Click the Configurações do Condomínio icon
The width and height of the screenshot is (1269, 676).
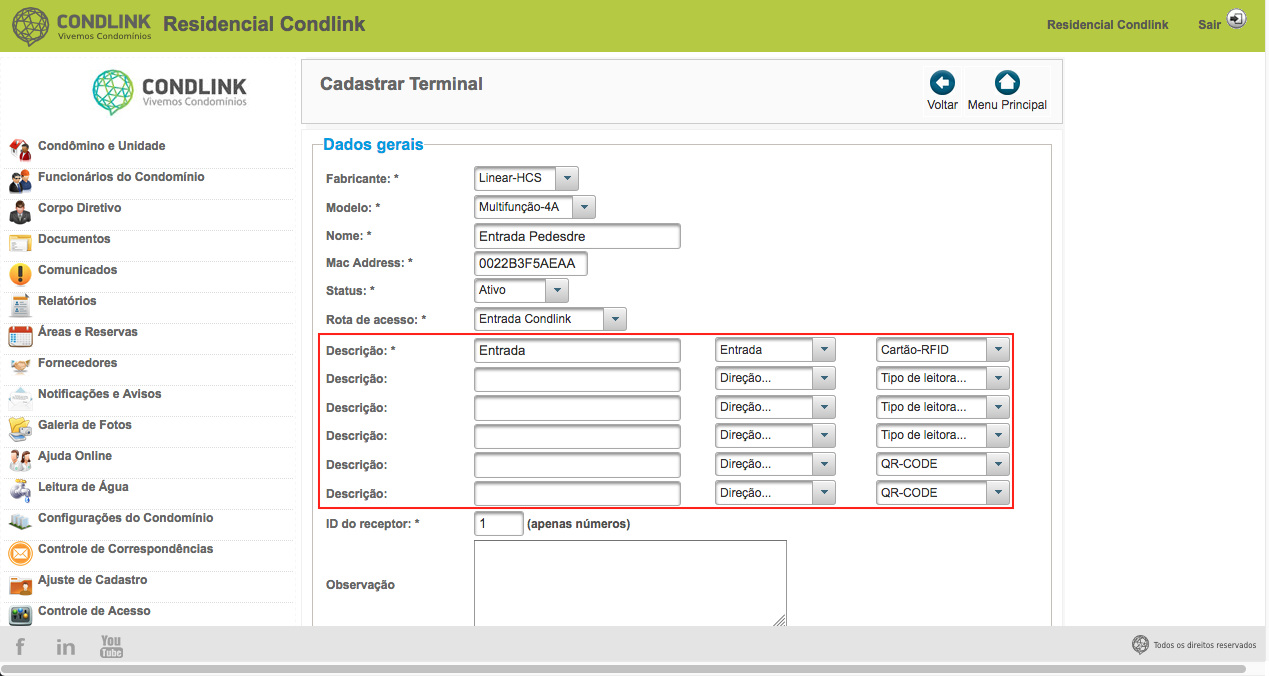pyautogui.click(x=20, y=522)
